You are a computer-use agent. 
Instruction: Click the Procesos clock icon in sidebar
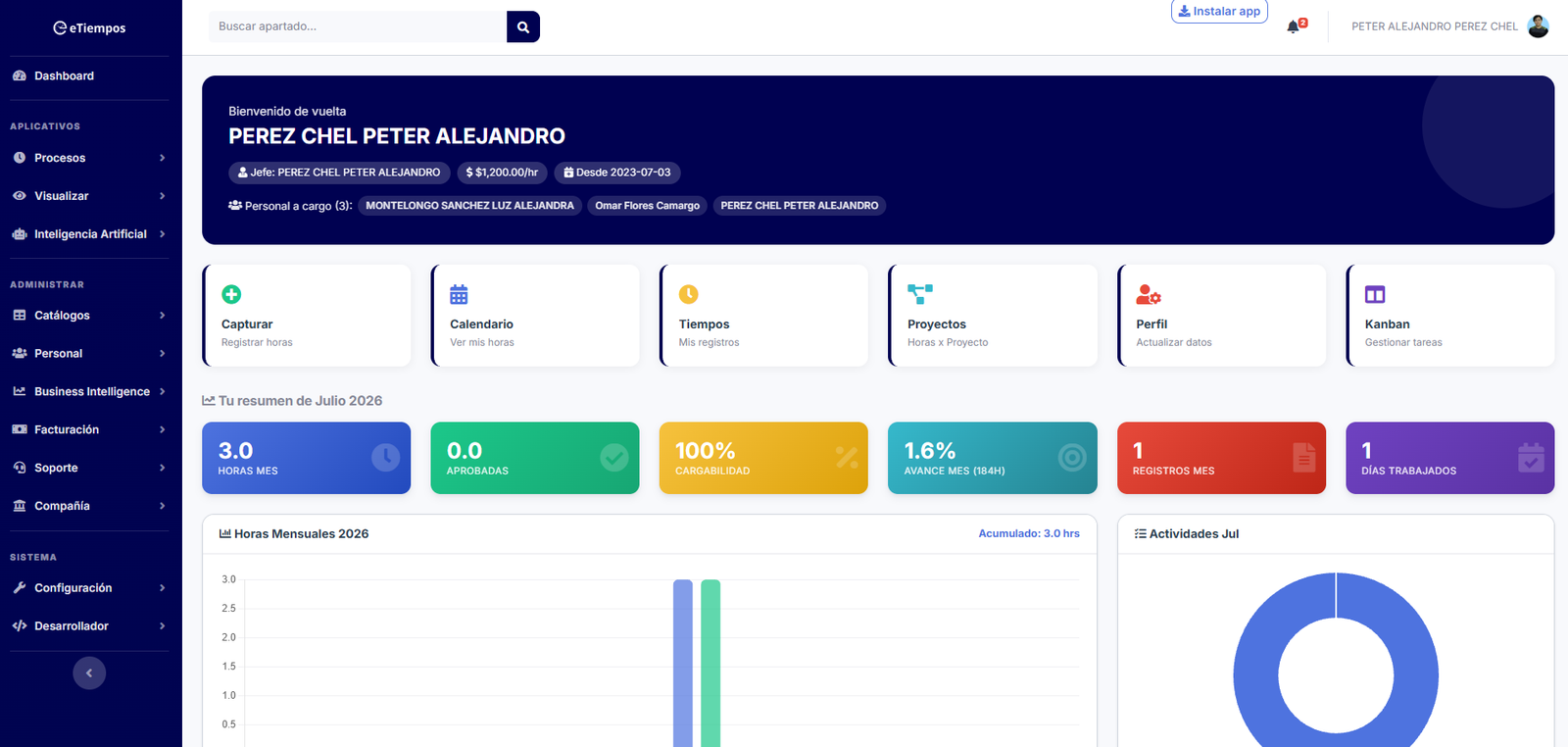pyautogui.click(x=20, y=158)
